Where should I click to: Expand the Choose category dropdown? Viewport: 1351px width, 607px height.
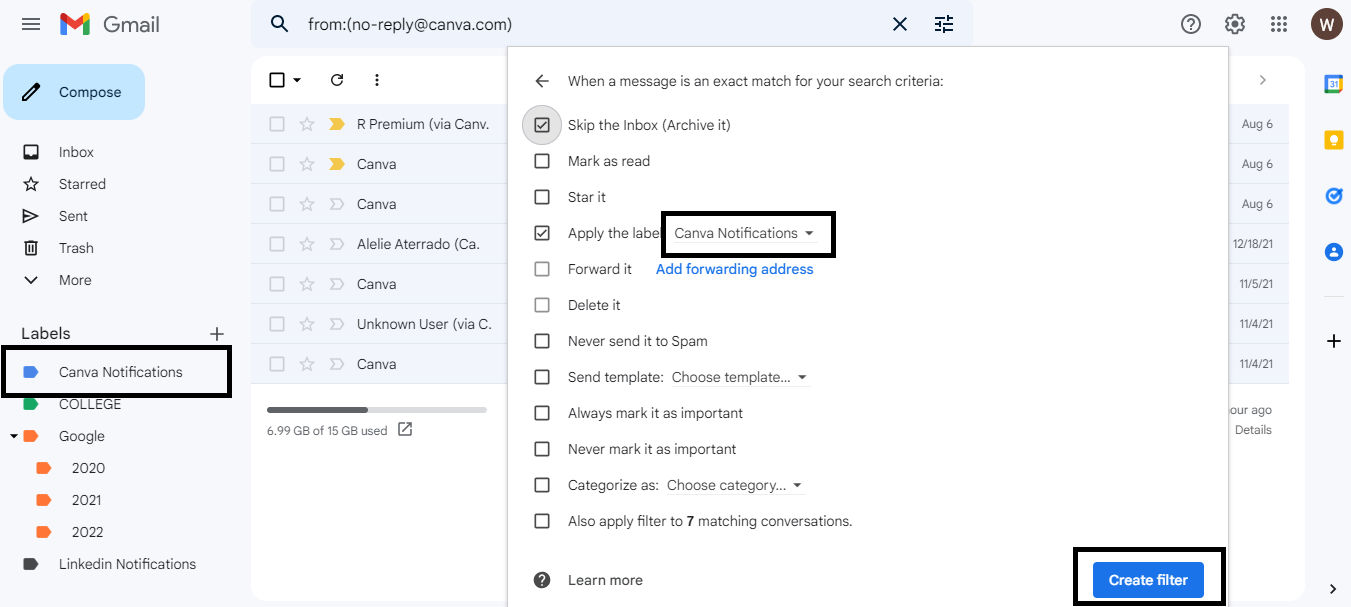(x=735, y=485)
